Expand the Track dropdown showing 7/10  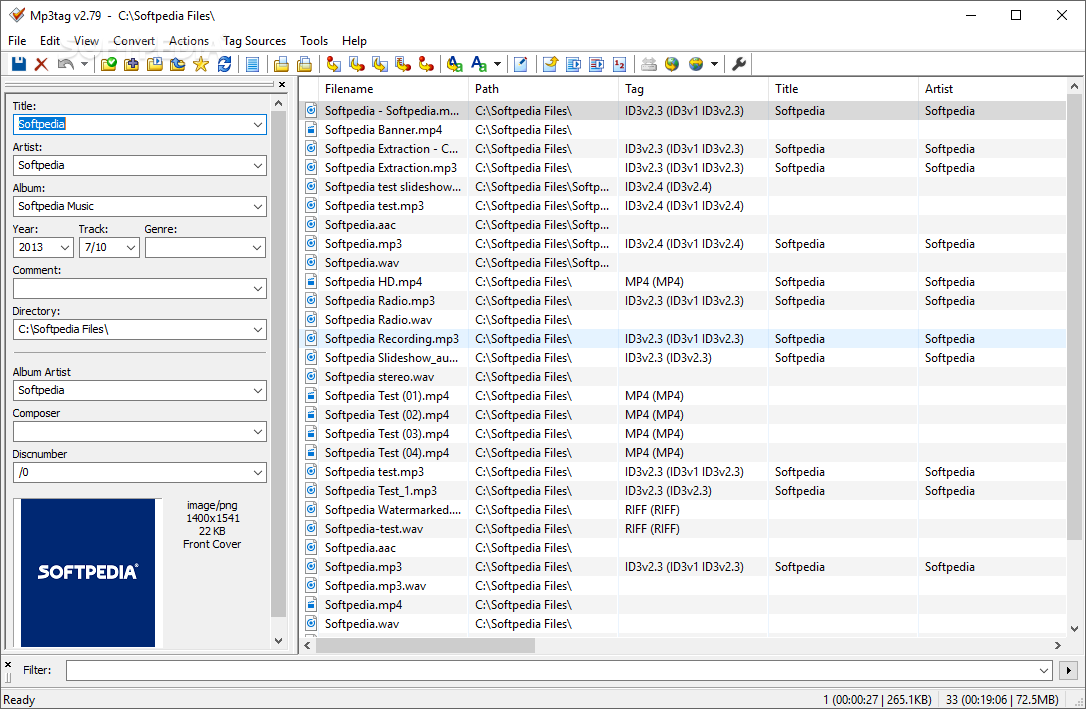click(131, 247)
